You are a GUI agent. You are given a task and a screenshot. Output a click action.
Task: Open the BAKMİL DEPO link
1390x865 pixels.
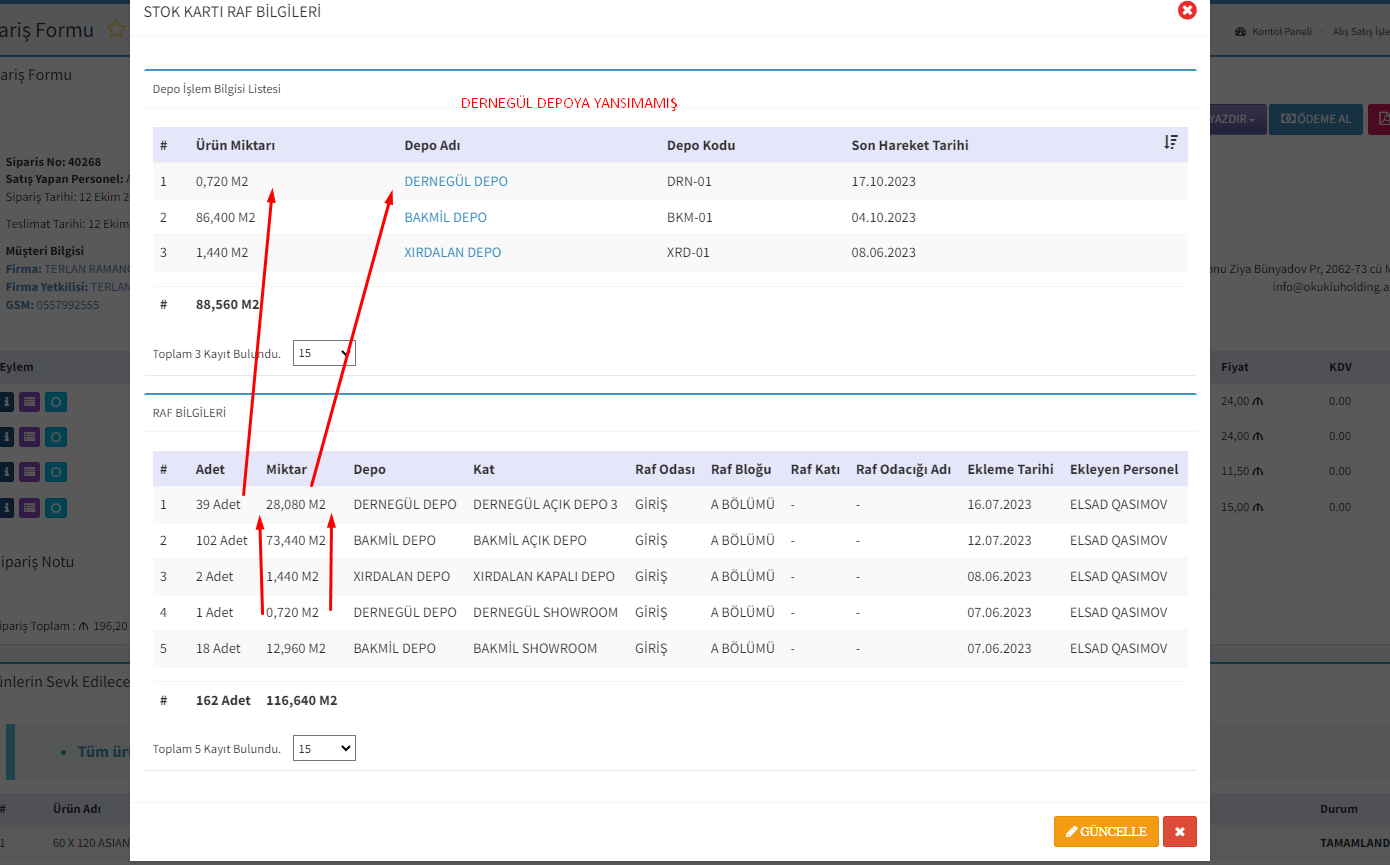pos(445,217)
